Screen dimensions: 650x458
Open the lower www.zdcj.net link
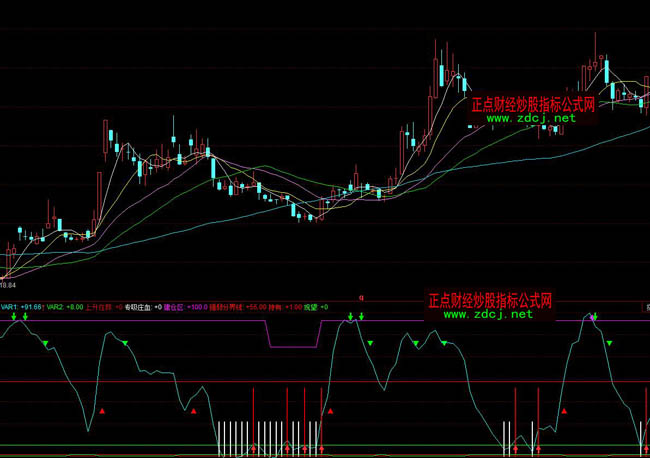tap(488, 314)
